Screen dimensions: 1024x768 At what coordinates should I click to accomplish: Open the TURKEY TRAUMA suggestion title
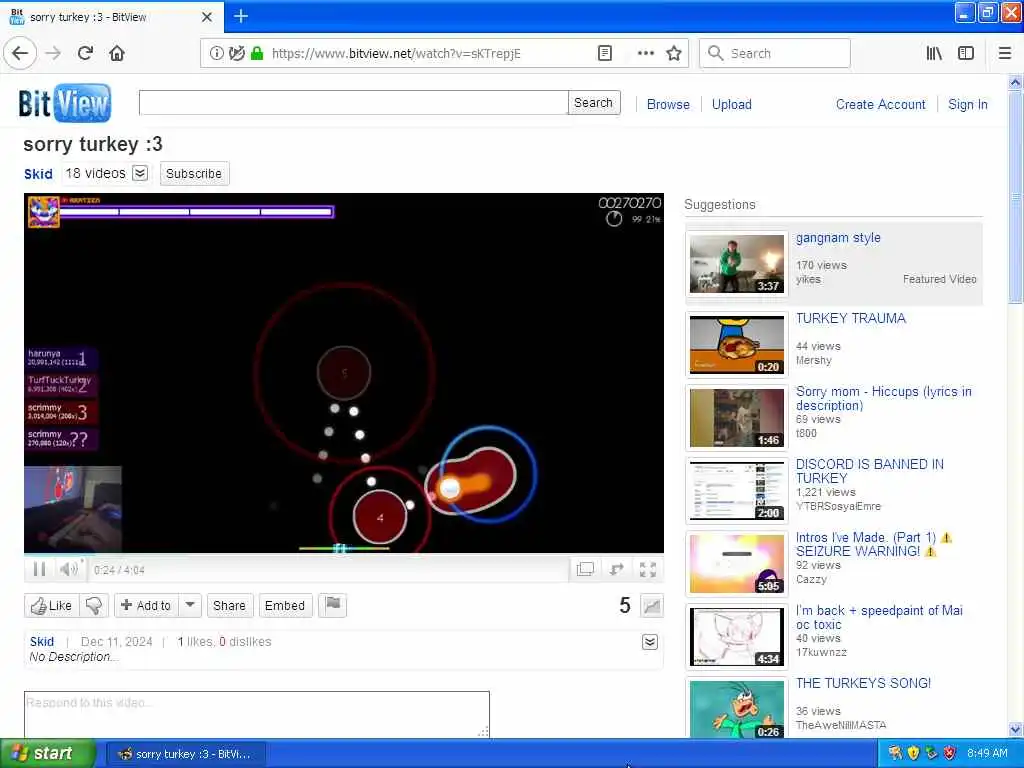(x=850, y=318)
